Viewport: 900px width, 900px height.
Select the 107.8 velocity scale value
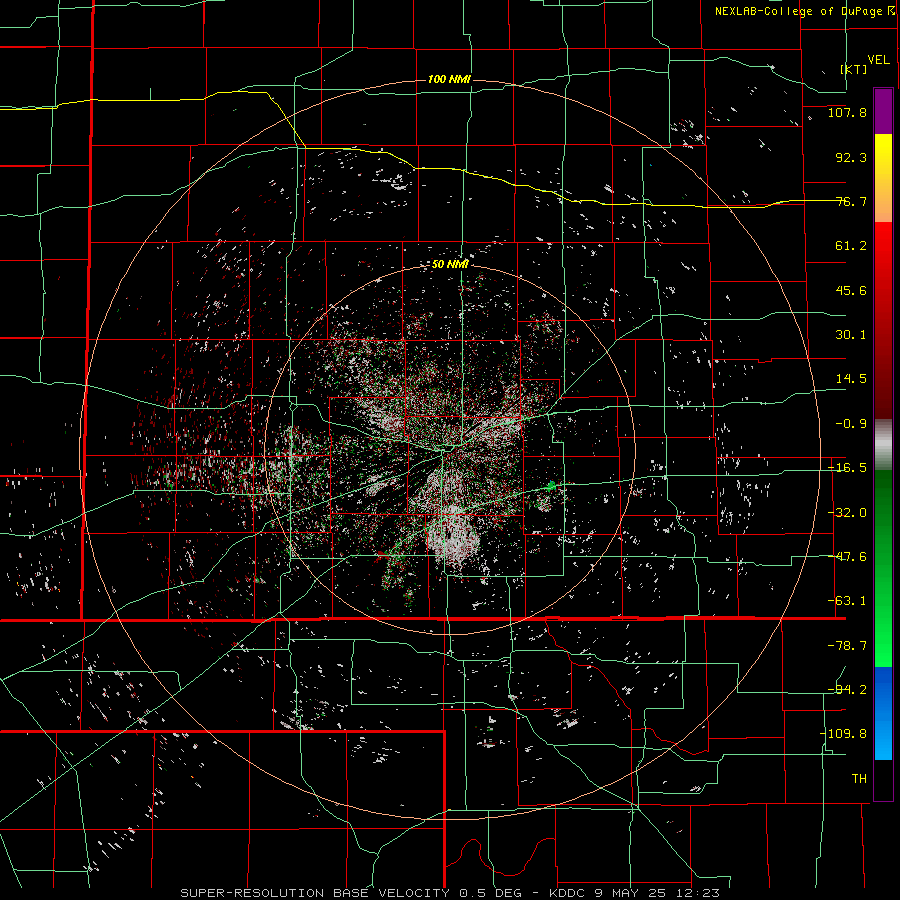coord(847,112)
